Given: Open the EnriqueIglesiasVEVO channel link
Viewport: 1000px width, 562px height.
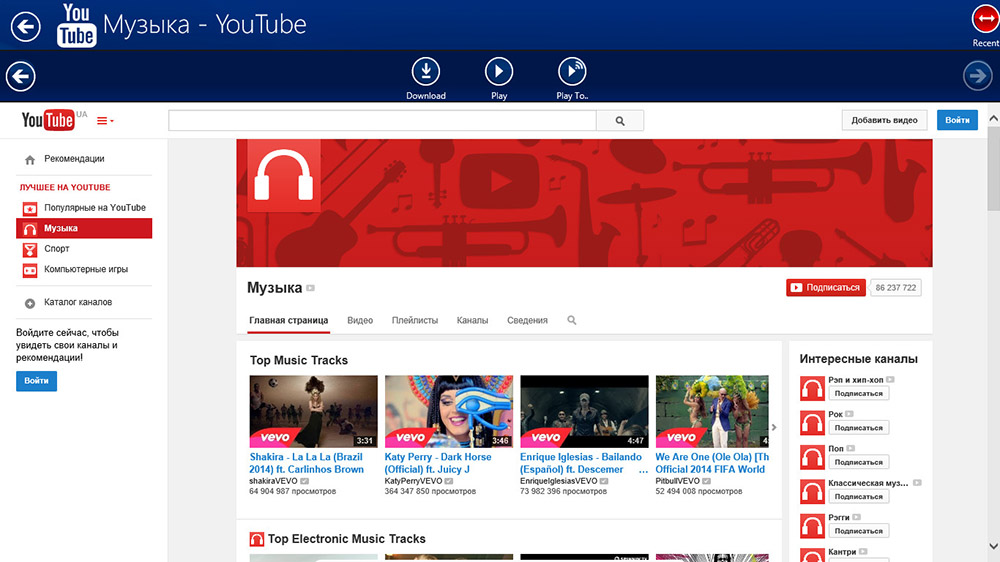Looking at the screenshot, I should tap(559, 481).
